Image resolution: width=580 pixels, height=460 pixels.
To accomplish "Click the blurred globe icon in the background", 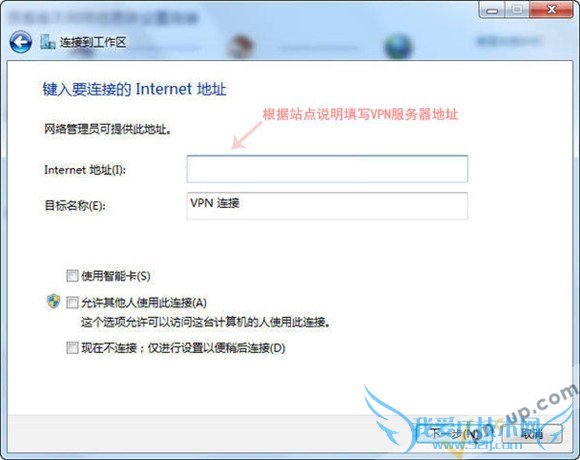I will 398,46.
